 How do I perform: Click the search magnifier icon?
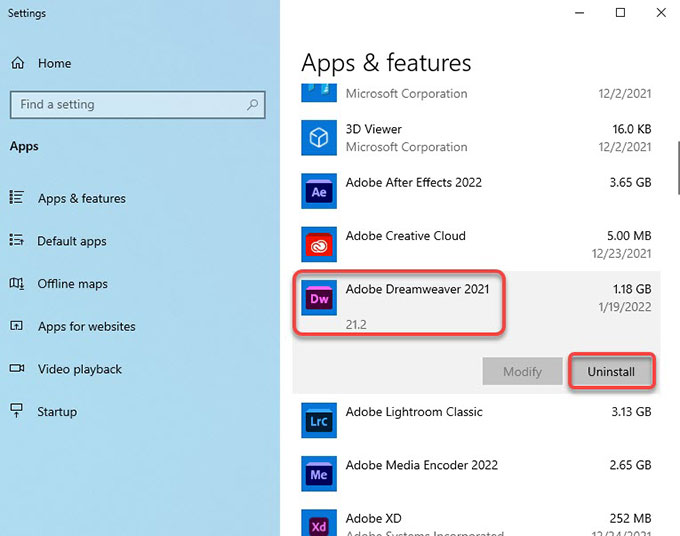click(x=253, y=104)
